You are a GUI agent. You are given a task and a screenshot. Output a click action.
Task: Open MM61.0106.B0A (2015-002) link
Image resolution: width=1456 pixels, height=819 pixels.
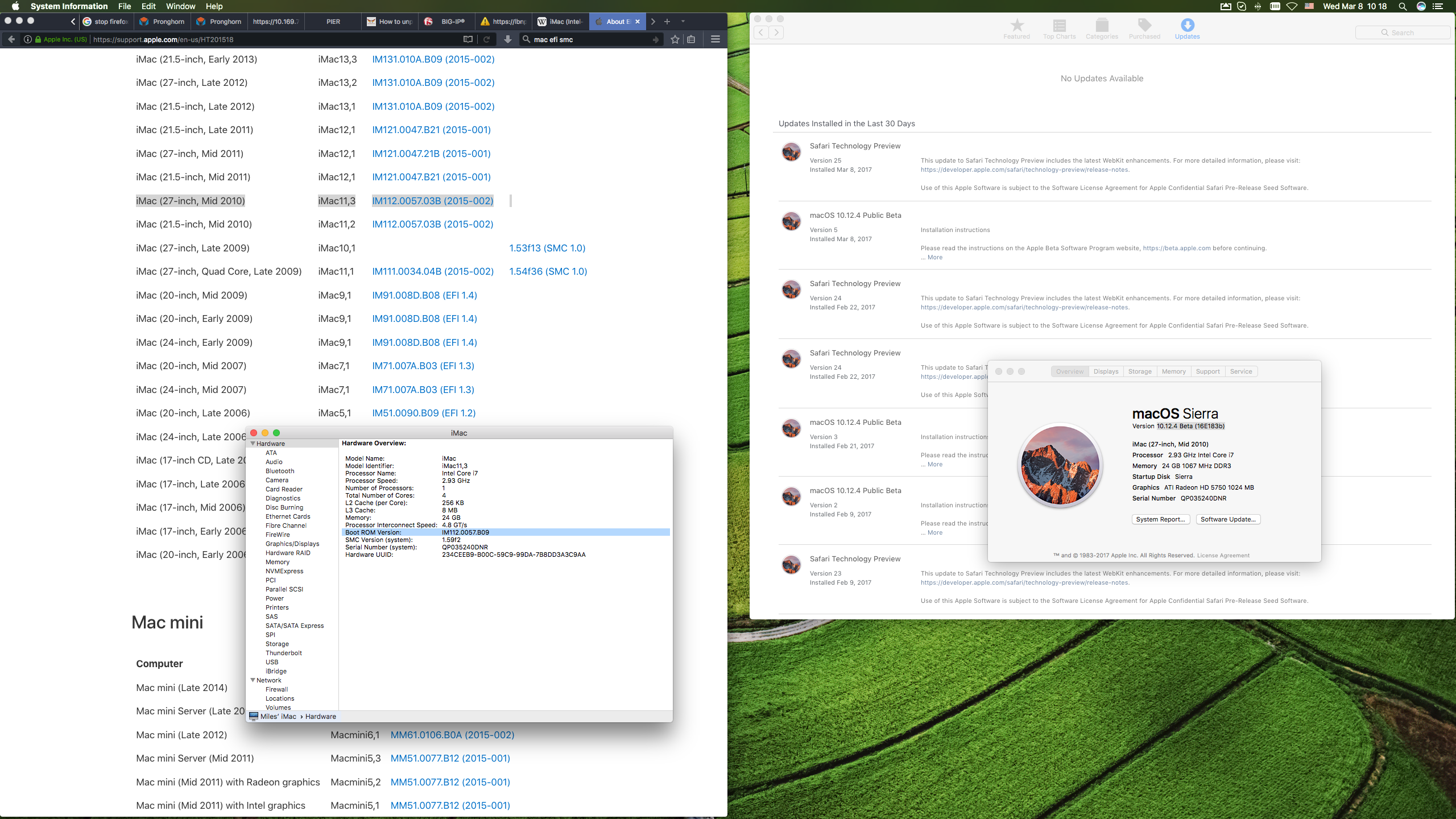coord(452,735)
